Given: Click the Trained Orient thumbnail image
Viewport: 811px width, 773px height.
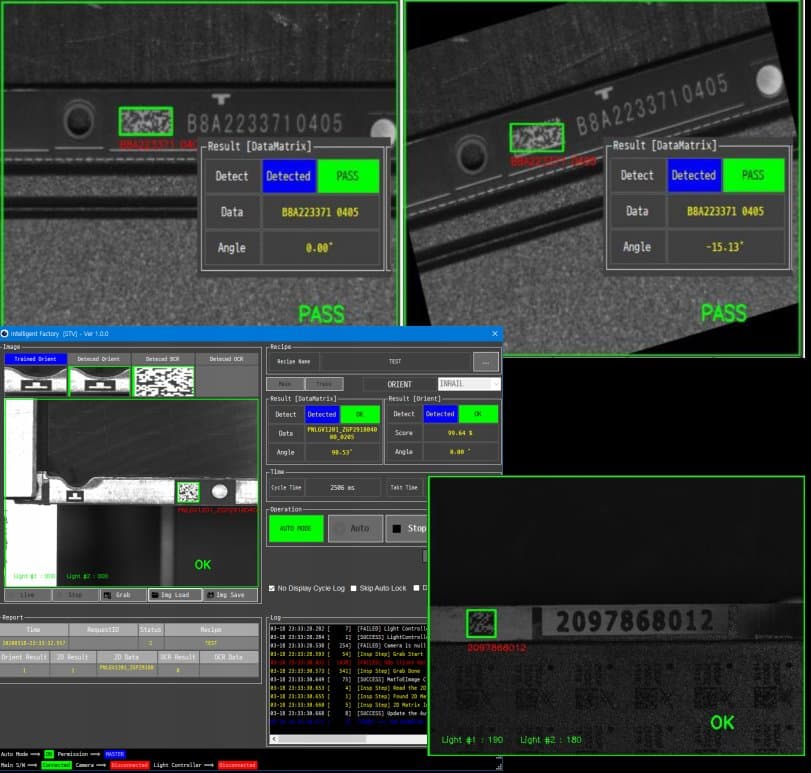Looking at the screenshot, I should coord(36,382).
